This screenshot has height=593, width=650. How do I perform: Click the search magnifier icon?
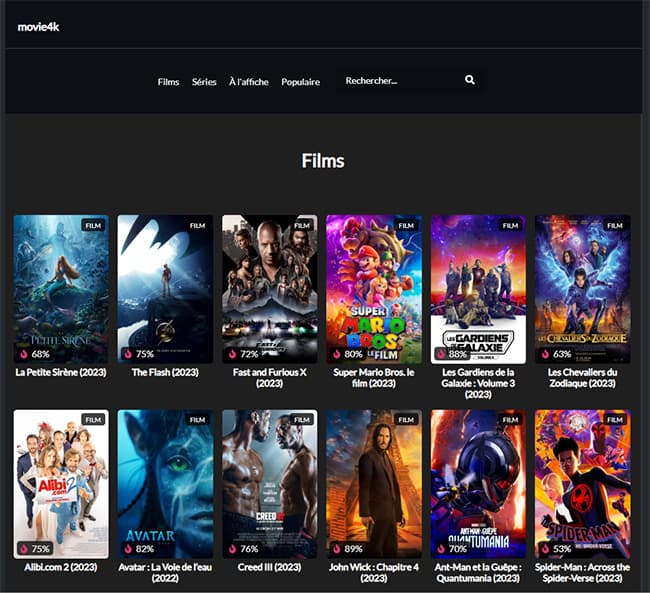point(469,80)
